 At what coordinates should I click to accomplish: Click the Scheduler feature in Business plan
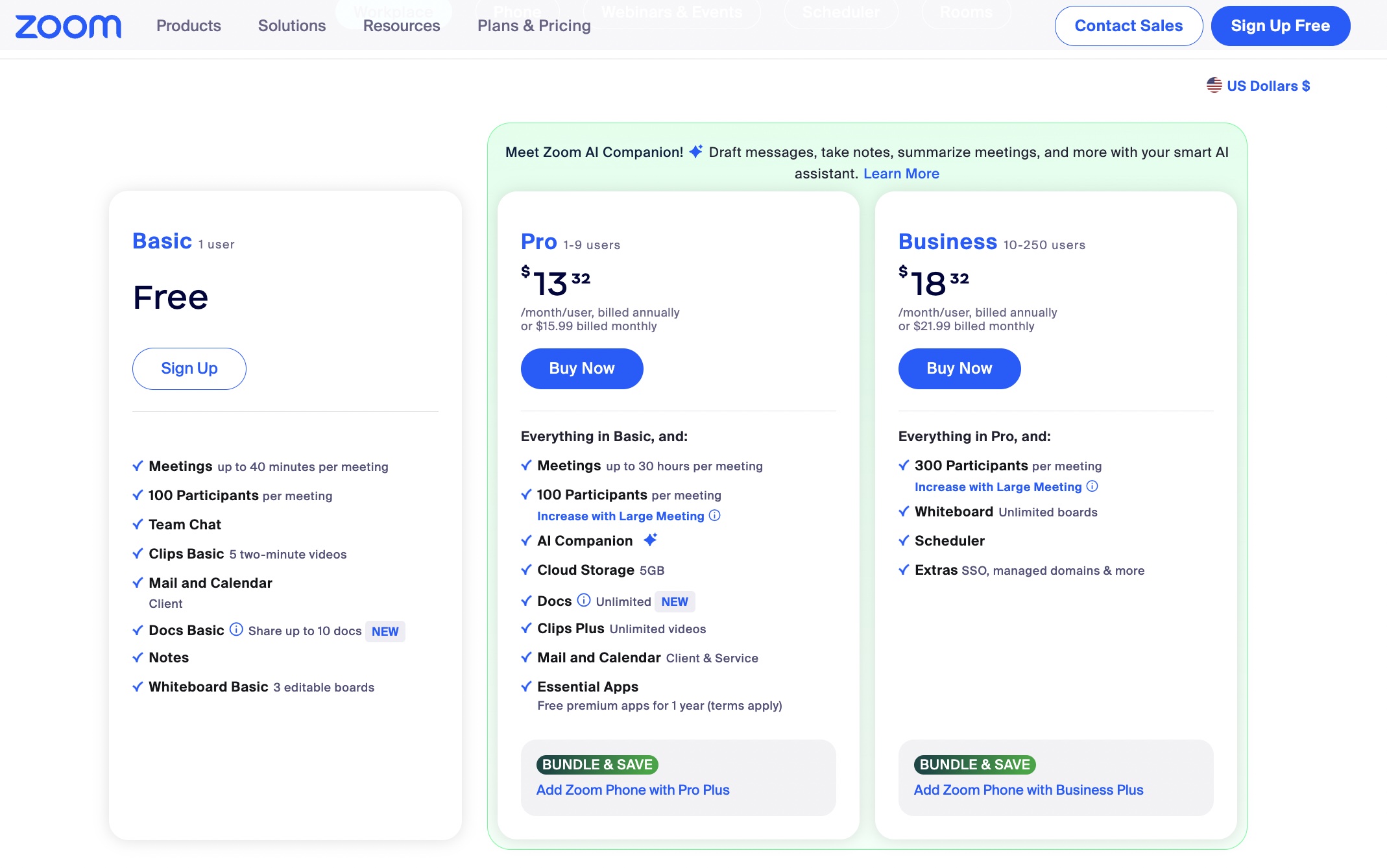[x=950, y=541]
